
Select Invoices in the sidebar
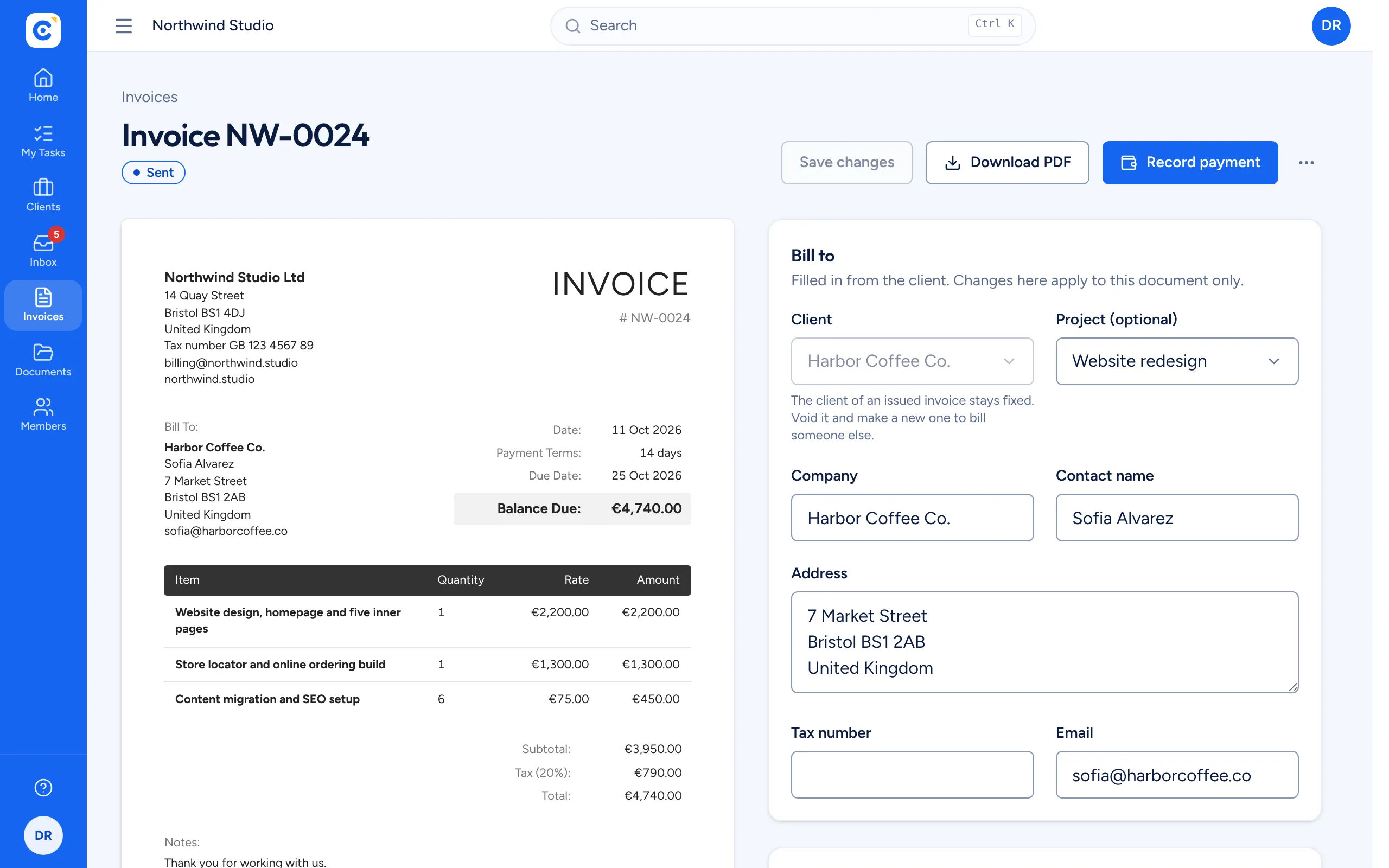pos(43,305)
